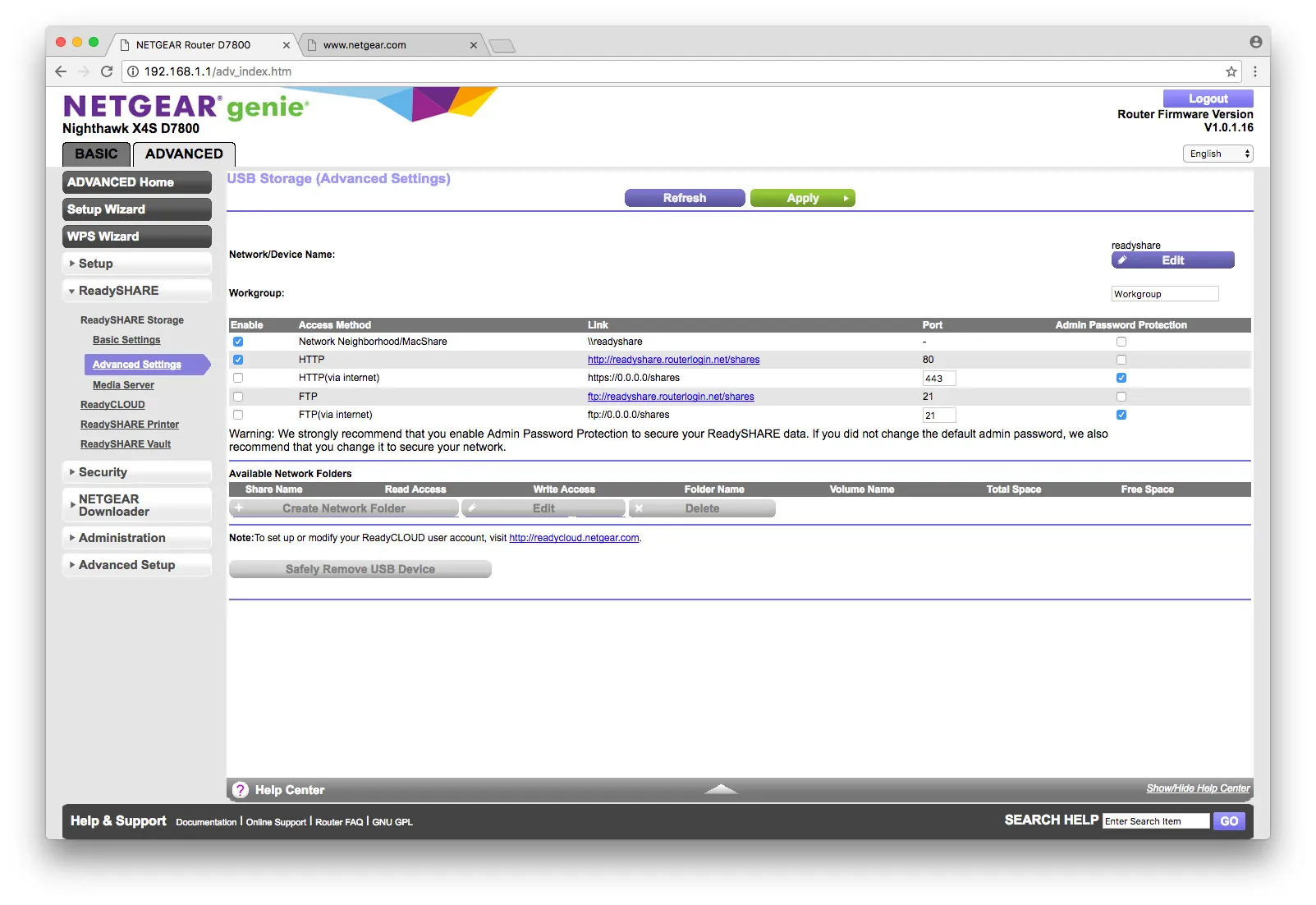
Task: View site info icon in address bar
Action: pos(133,71)
